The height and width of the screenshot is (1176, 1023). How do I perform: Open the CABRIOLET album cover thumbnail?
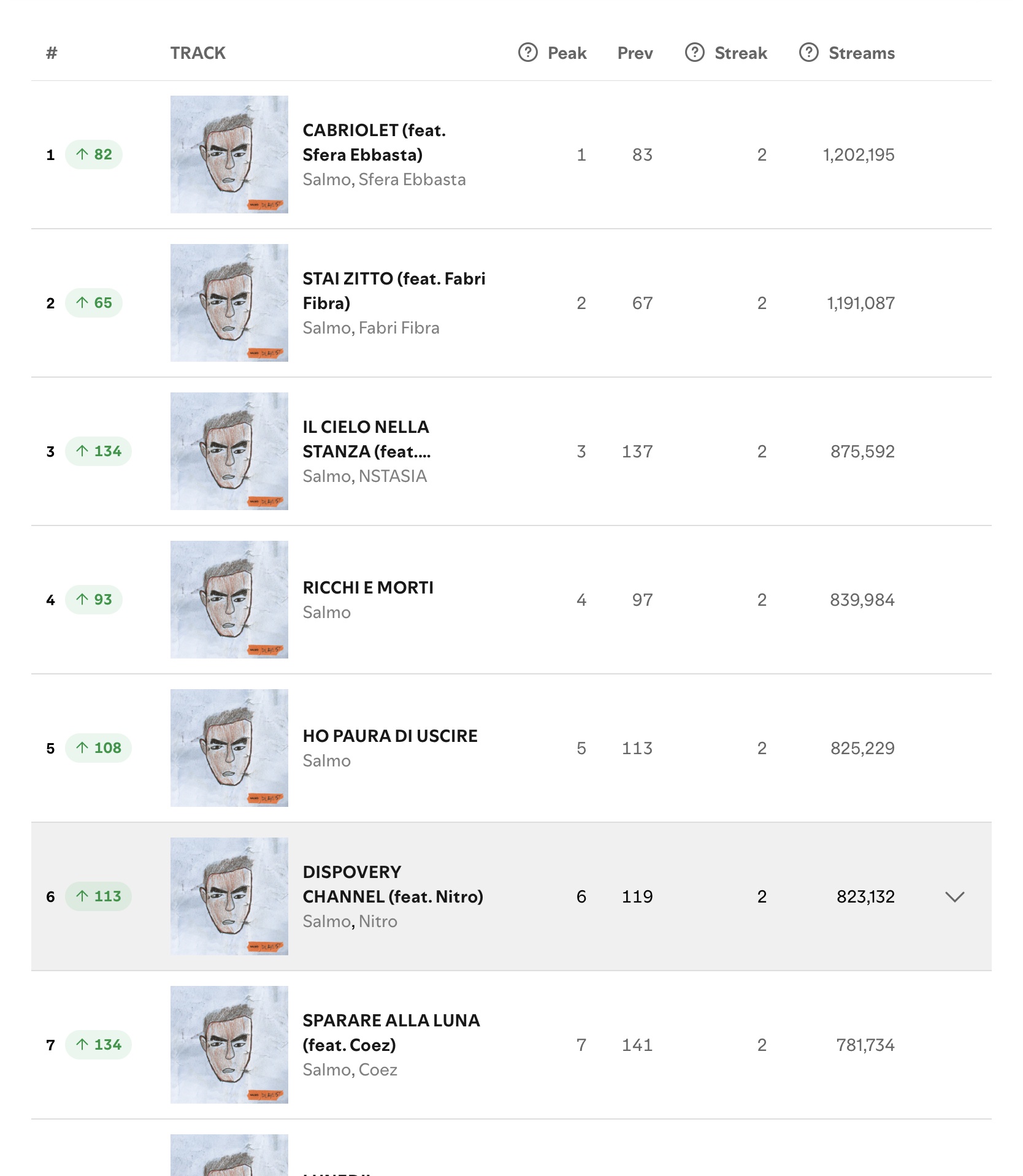(x=229, y=155)
